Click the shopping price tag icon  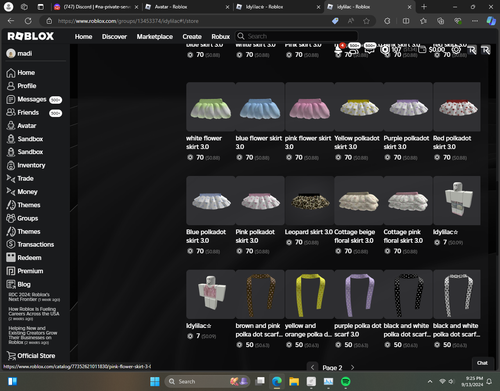coord(335,21)
